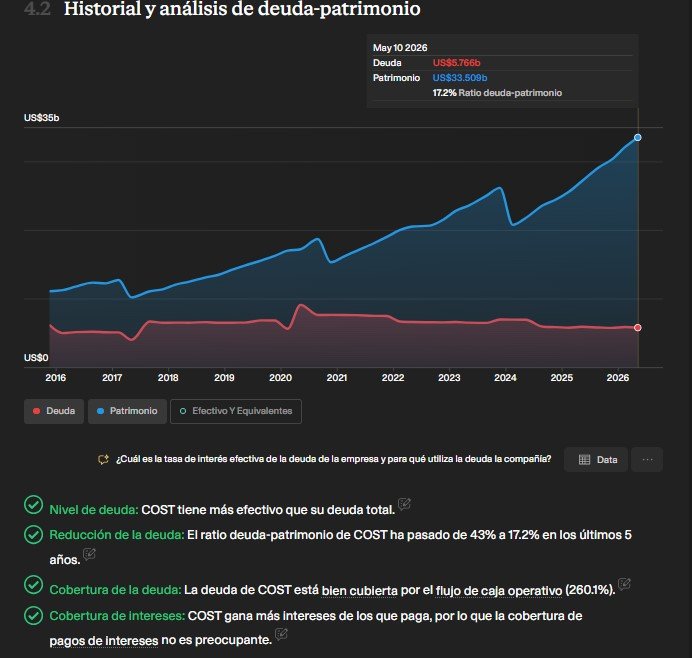Click the 2016 label on the x-axis
The image size is (692, 658).
56,378
